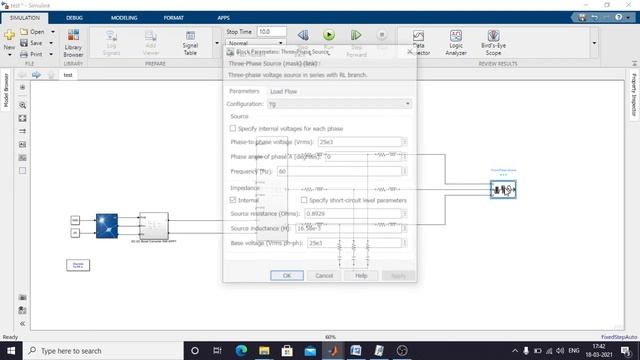640x360 pixels.
Task: Click the Windows Start button
Action: (11, 351)
